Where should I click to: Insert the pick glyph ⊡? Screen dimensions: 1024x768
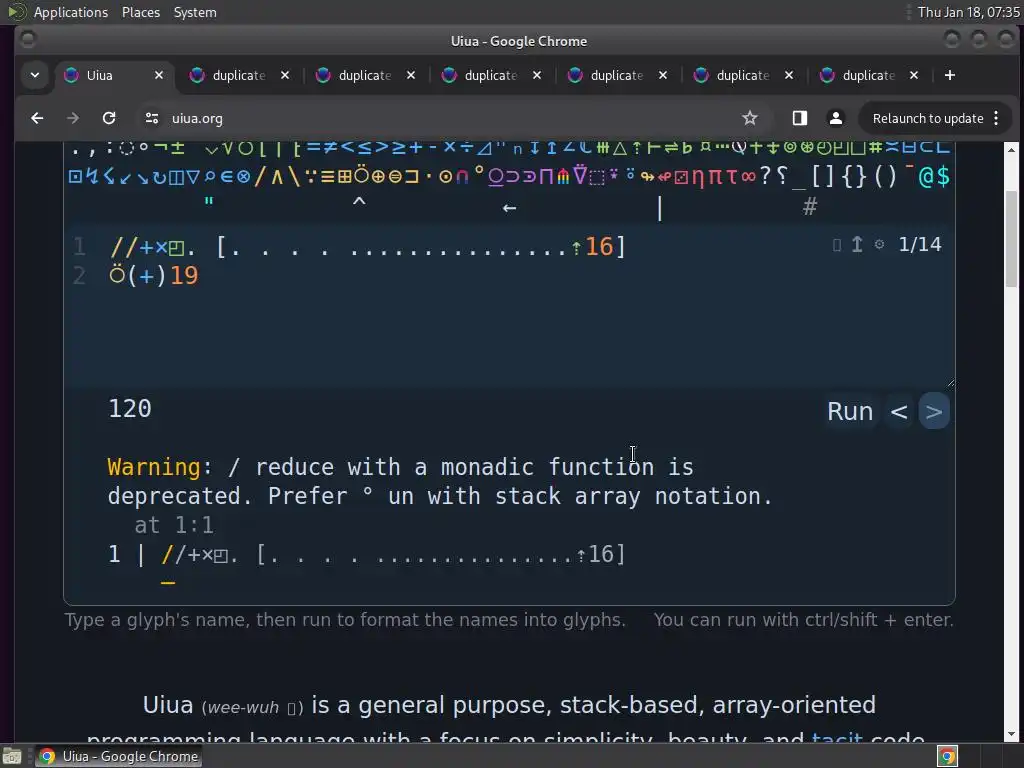coord(76,177)
